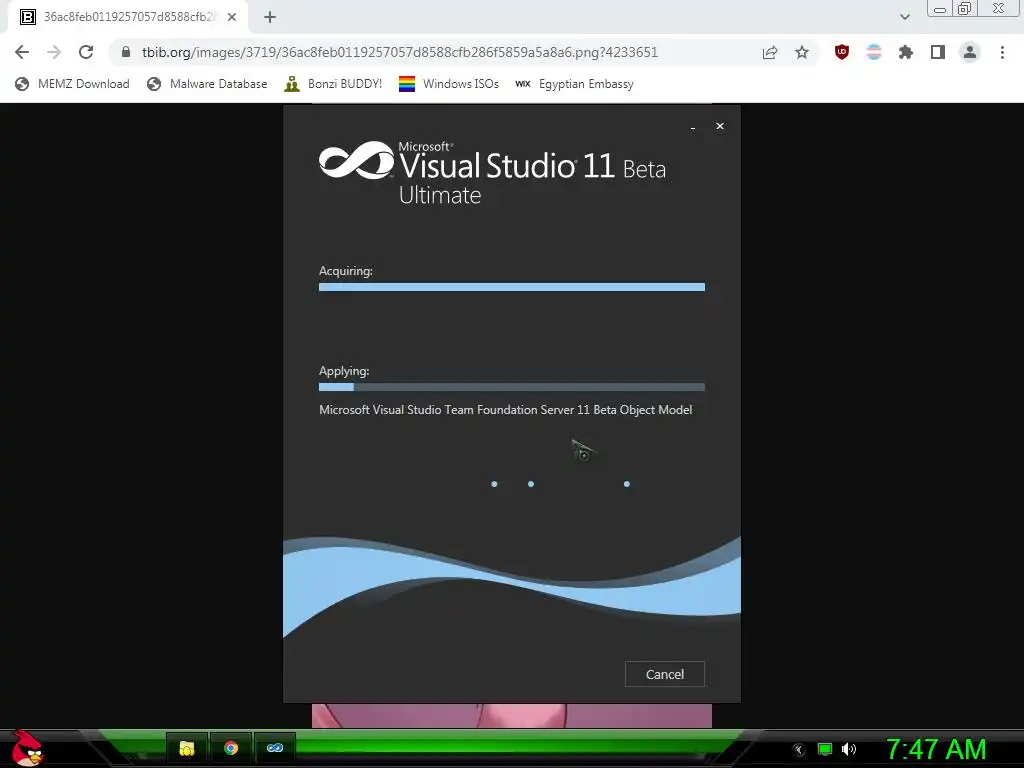Open Extensions puzzle menu

click(906, 52)
